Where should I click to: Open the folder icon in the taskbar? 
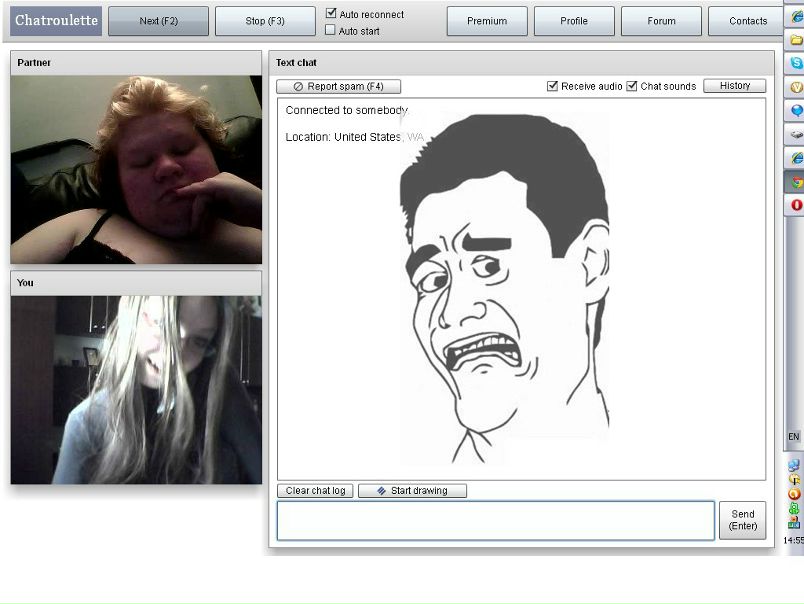(x=796, y=40)
